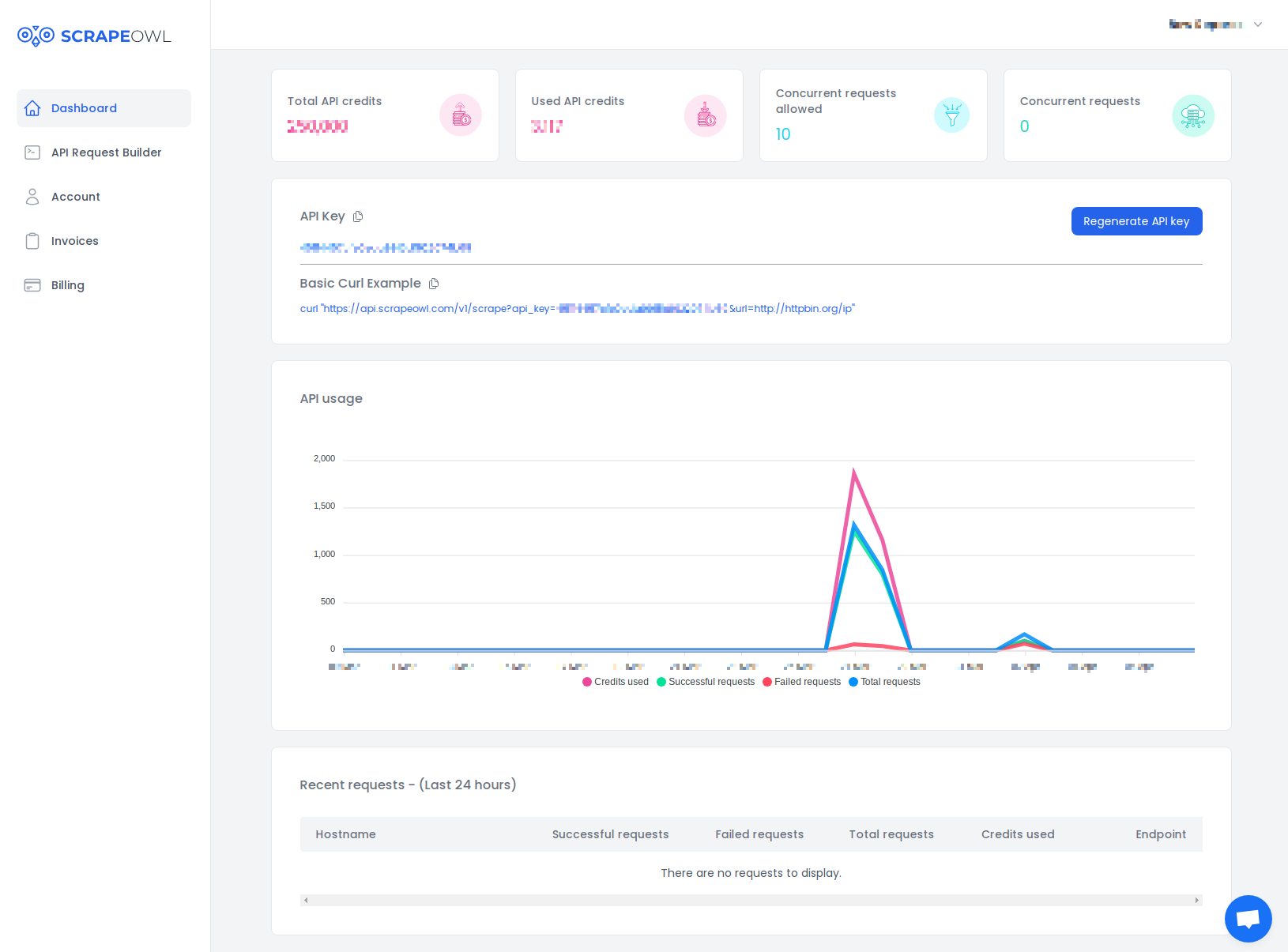Toggle Successful requests legend item

[x=706, y=682]
